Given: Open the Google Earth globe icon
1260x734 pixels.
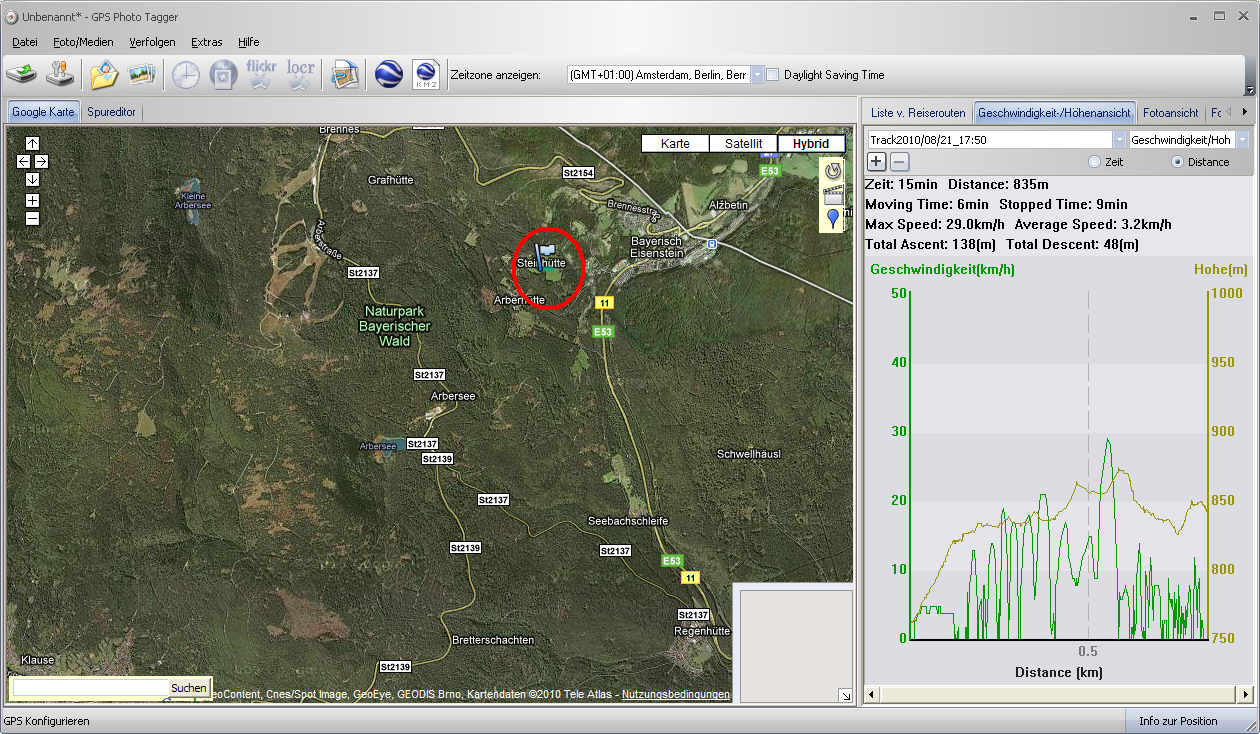Looking at the screenshot, I should pyautogui.click(x=389, y=74).
